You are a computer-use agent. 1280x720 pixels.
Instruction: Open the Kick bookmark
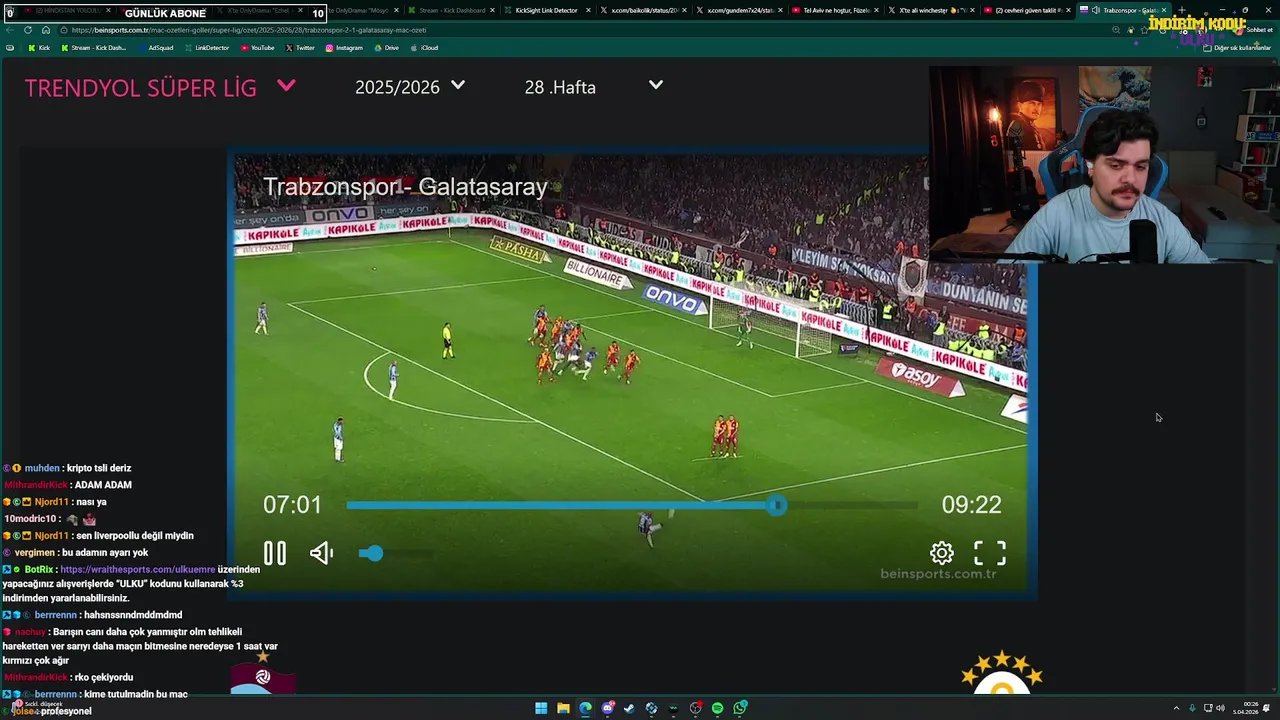(x=39, y=47)
